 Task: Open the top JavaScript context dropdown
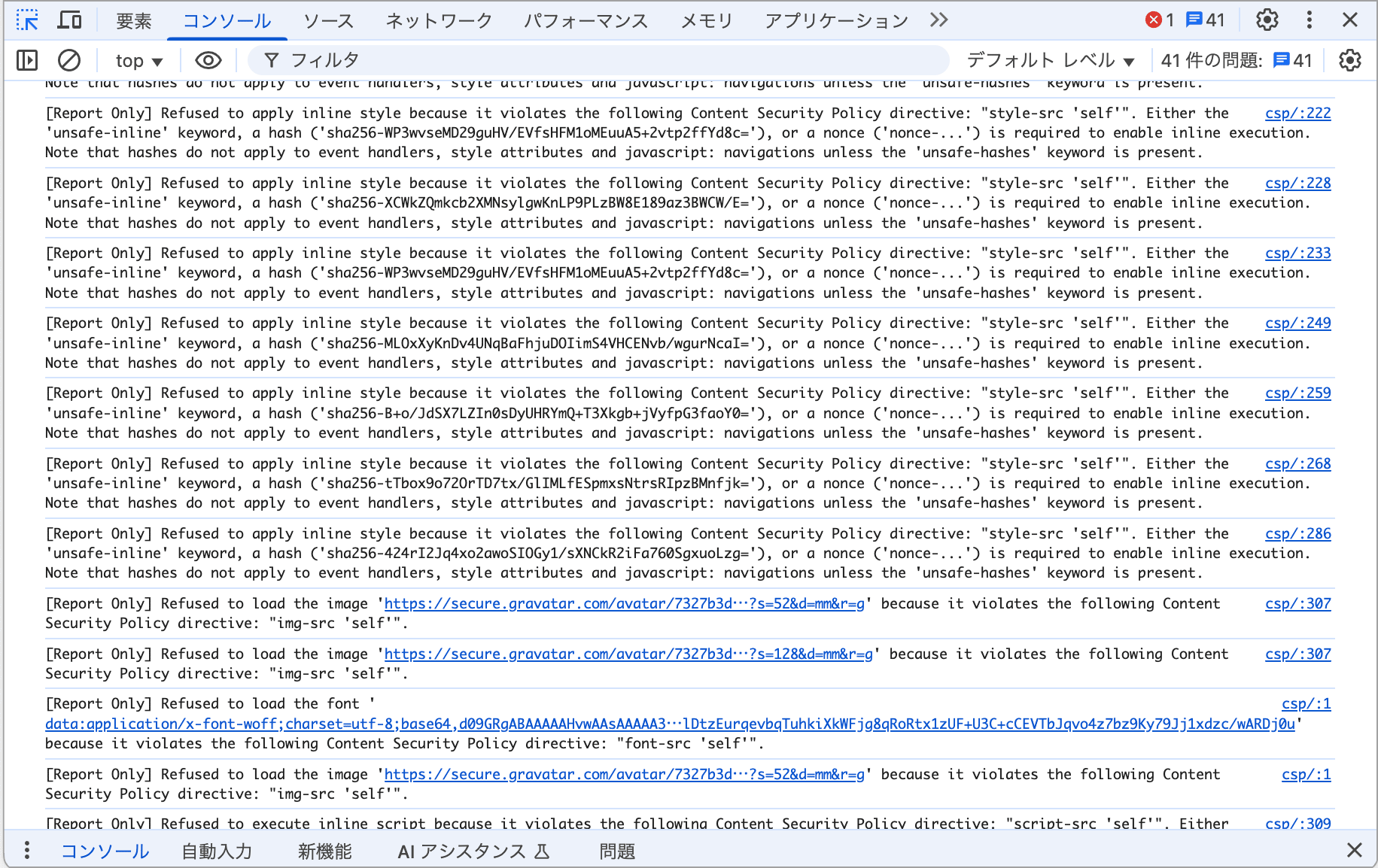coord(139,60)
